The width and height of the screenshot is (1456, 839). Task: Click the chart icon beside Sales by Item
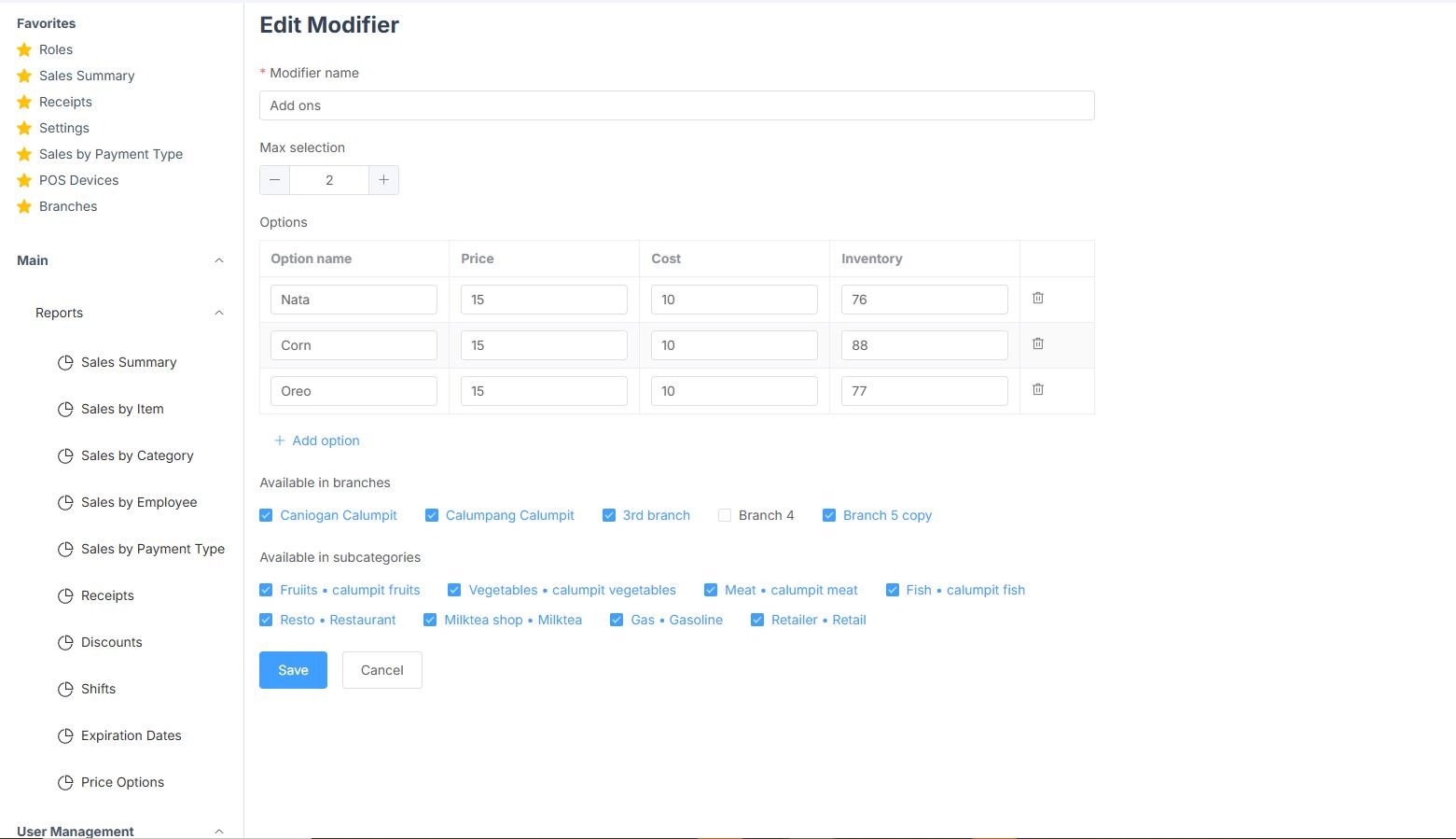[65, 409]
